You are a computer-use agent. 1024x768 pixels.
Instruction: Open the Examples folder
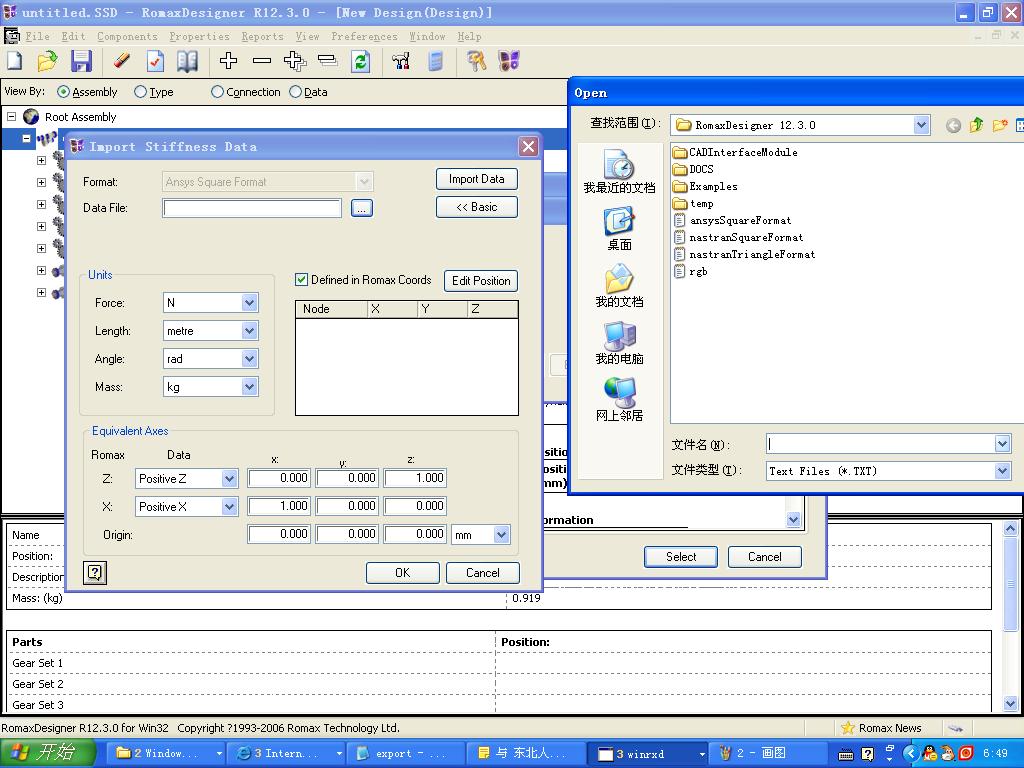[705, 187]
